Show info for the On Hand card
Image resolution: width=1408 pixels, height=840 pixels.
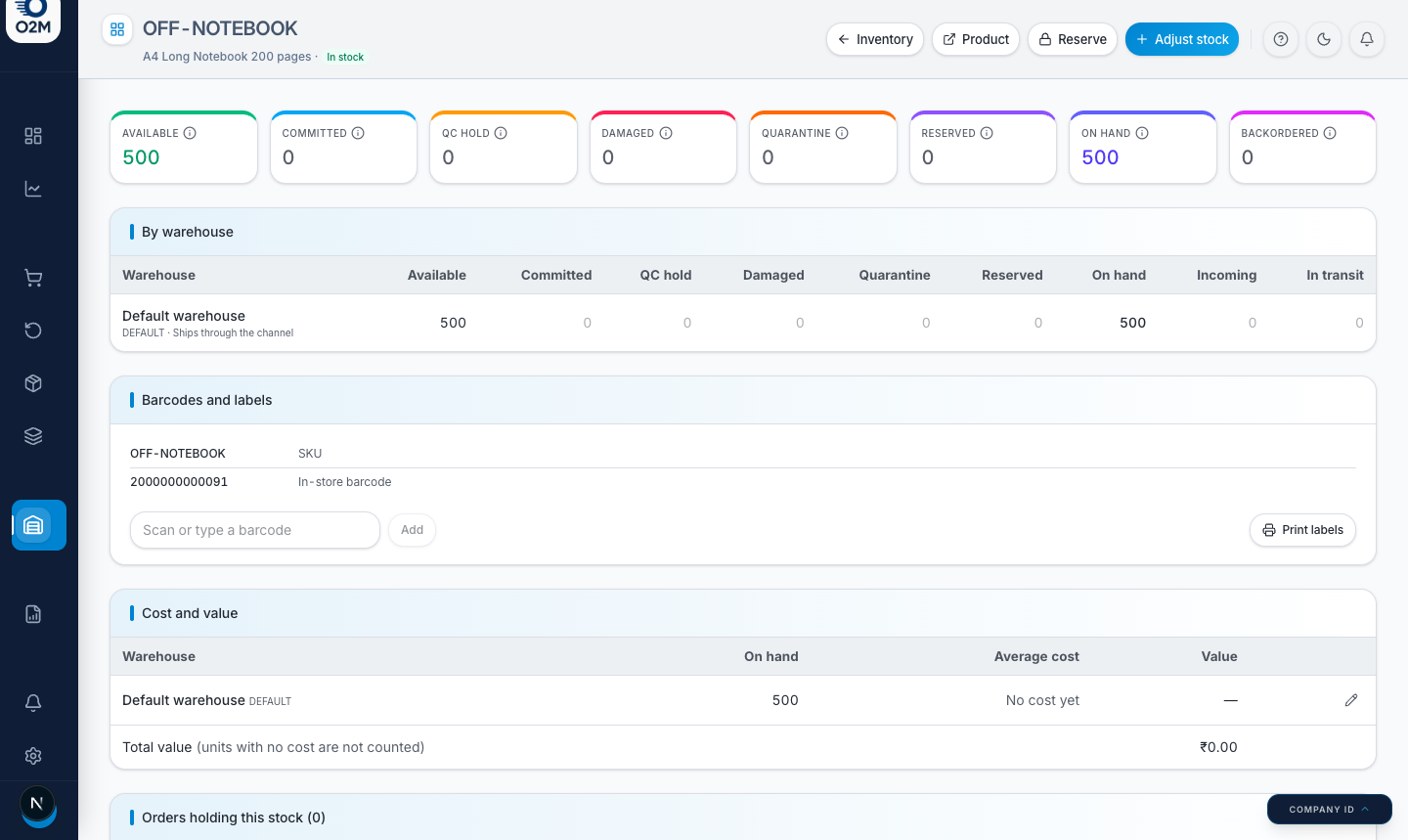click(1142, 133)
